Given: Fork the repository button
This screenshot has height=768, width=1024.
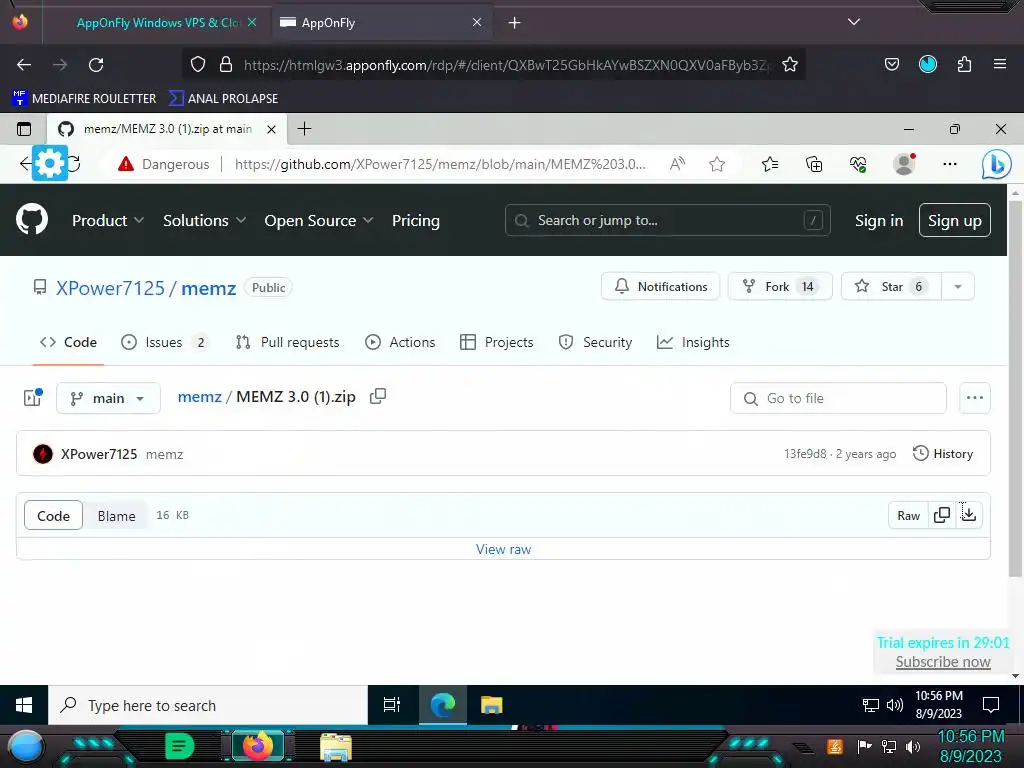Looking at the screenshot, I should point(780,286).
